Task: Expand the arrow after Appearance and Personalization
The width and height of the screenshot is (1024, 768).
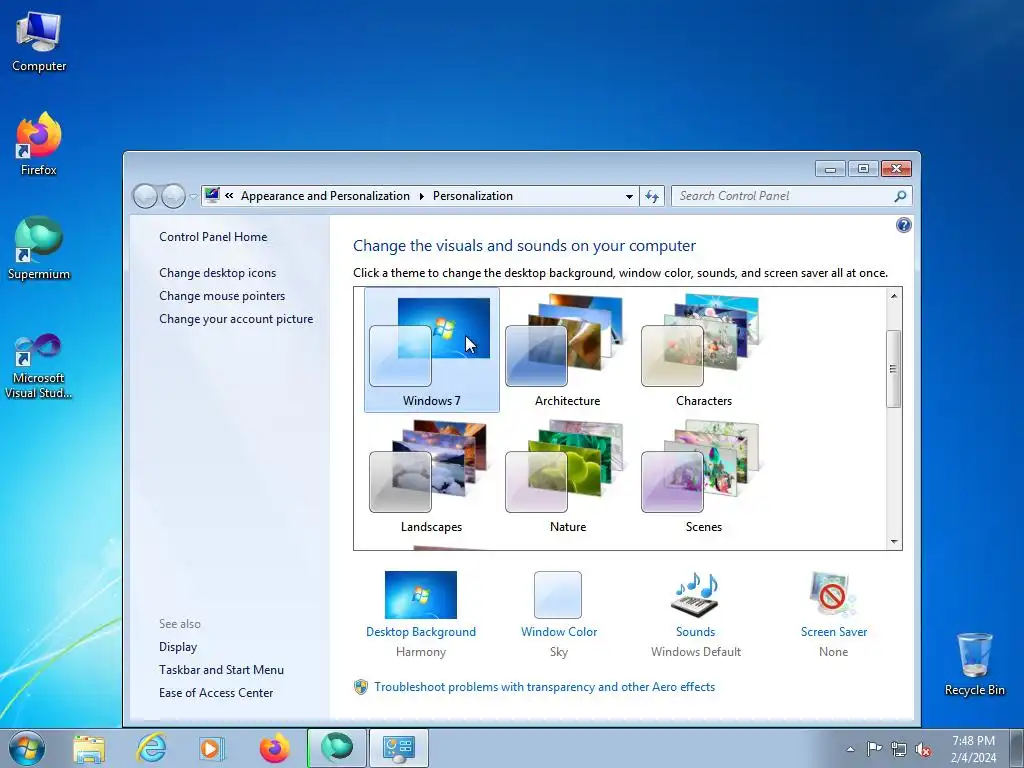Action: (421, 196)
